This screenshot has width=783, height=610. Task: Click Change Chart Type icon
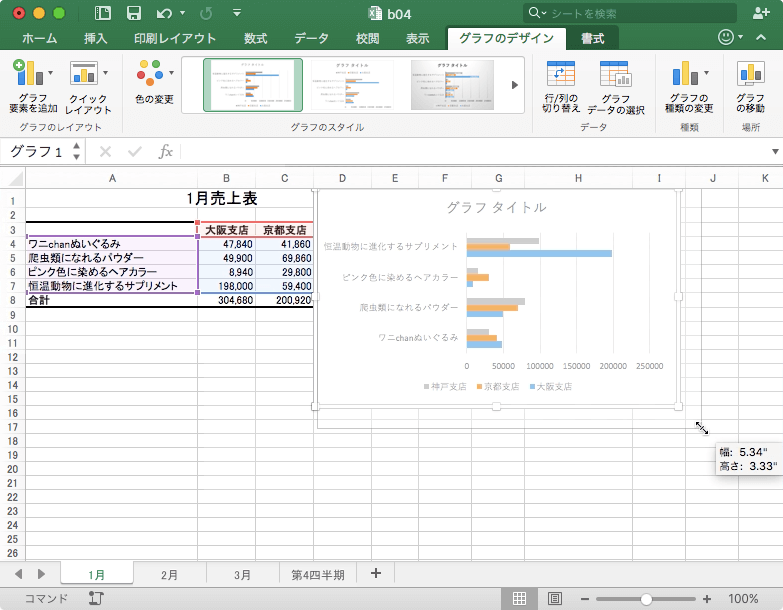685,73
